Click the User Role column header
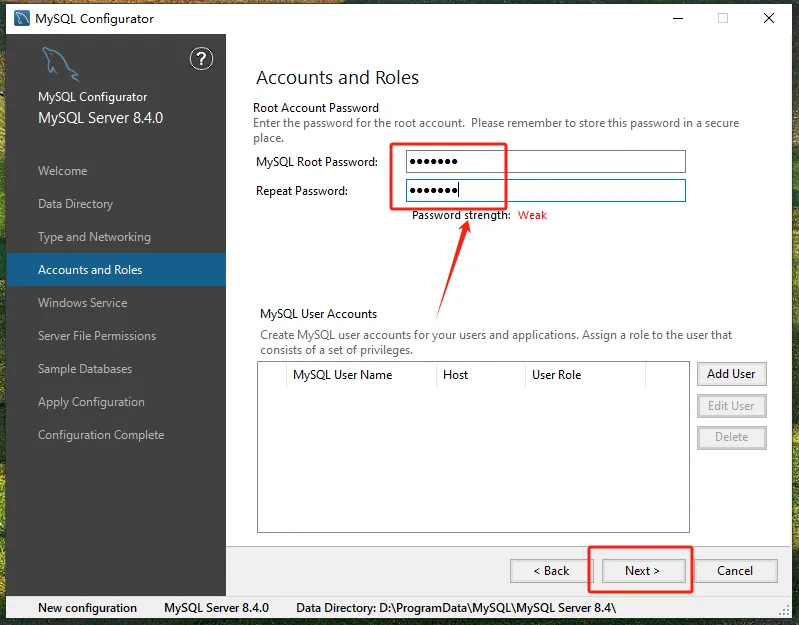This screenshot has width=799, height=625. tap(585, 375)
